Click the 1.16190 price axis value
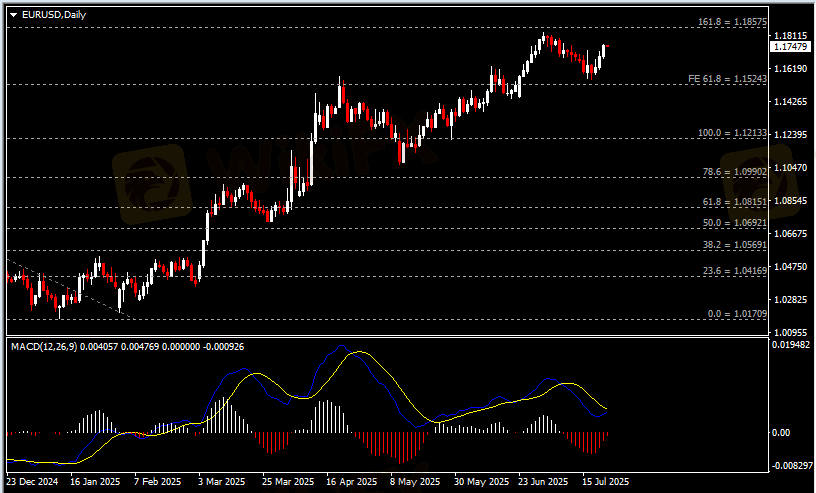The height and width of the screenshot is (493, 816). tap(790, 69)
